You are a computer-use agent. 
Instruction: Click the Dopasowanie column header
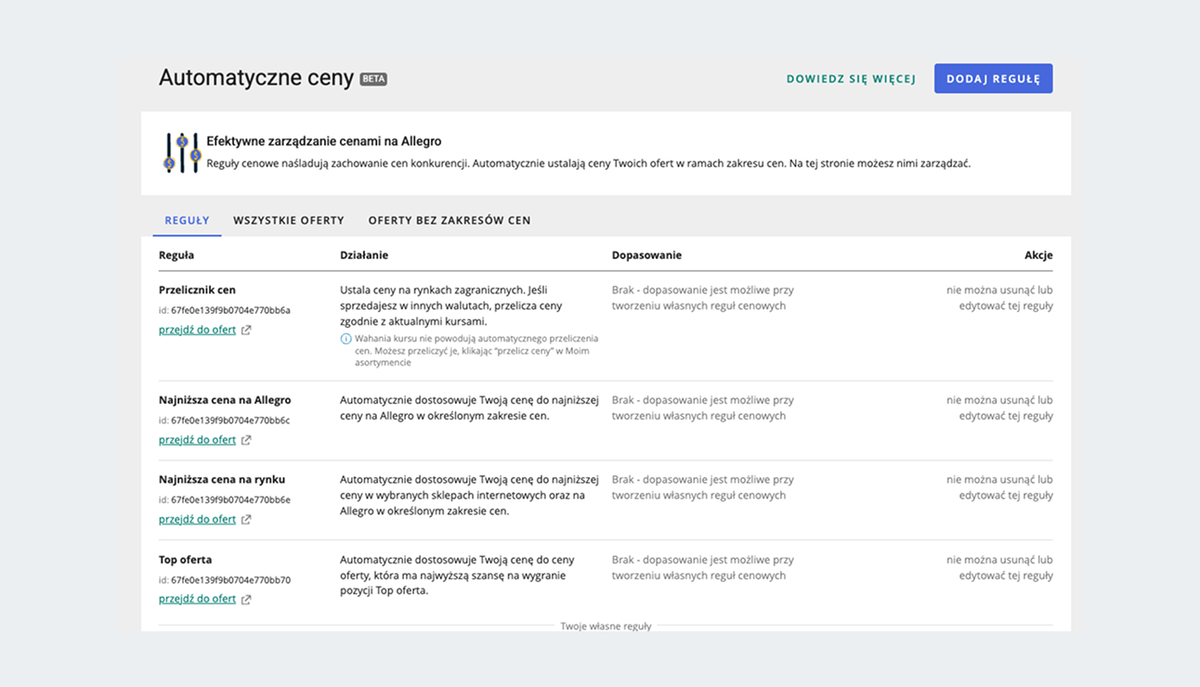(647, 255)
